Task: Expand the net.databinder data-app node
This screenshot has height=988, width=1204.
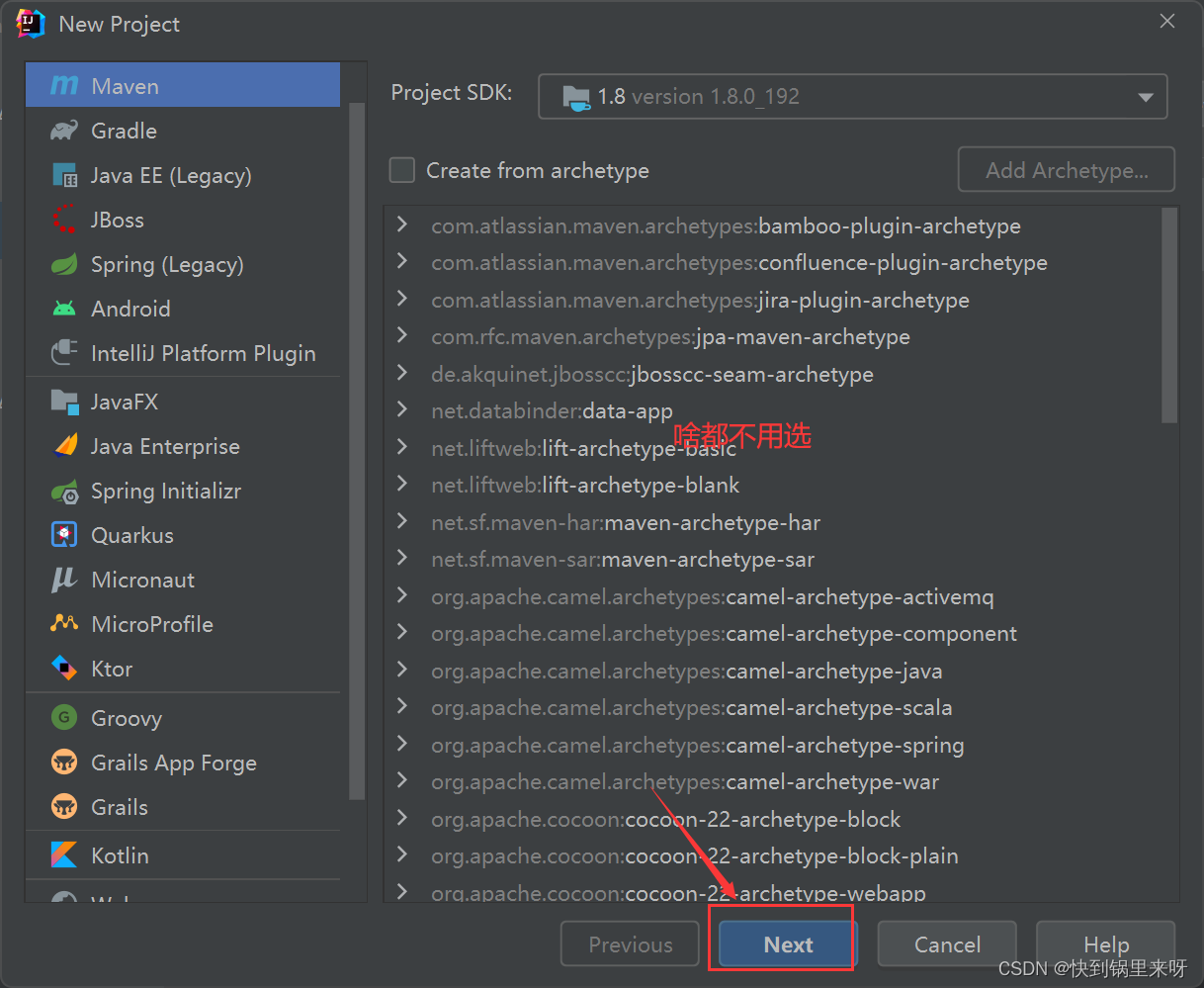Action: (402, 409)
